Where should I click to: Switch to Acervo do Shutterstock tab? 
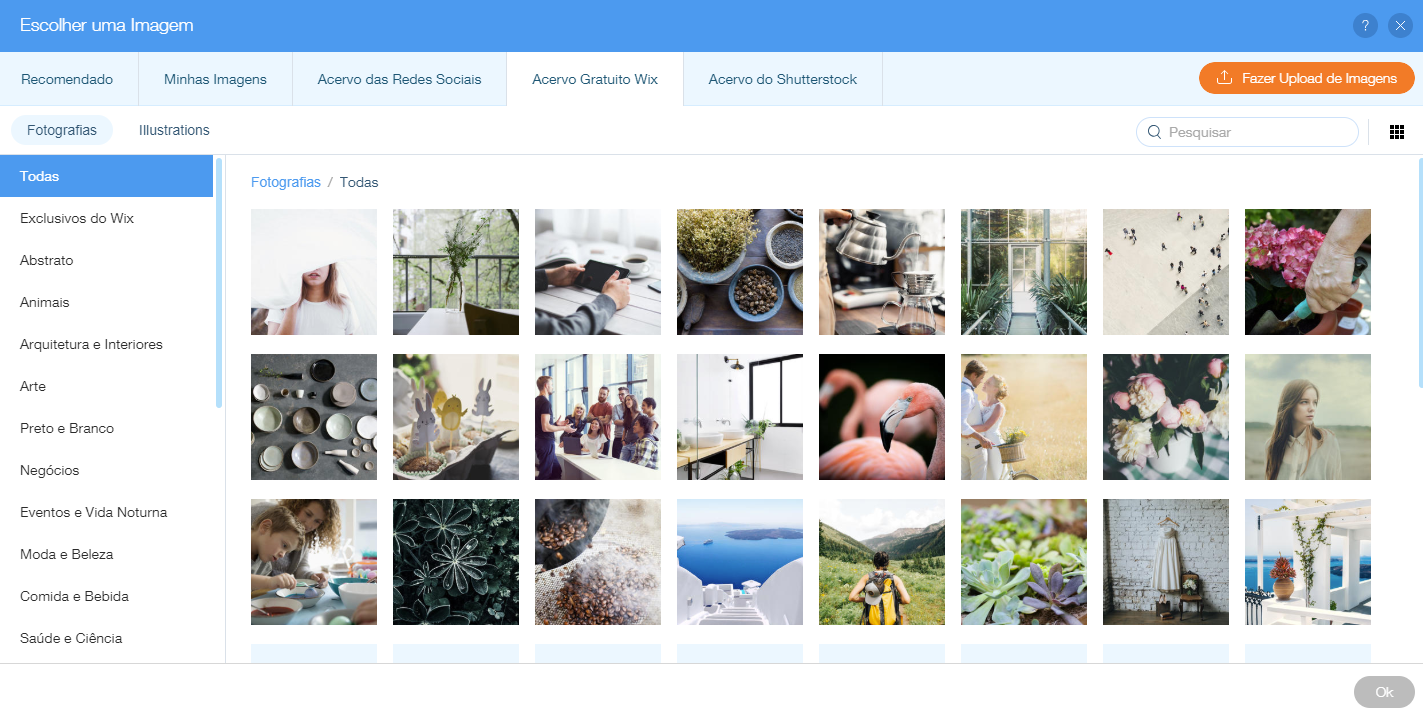783,79
